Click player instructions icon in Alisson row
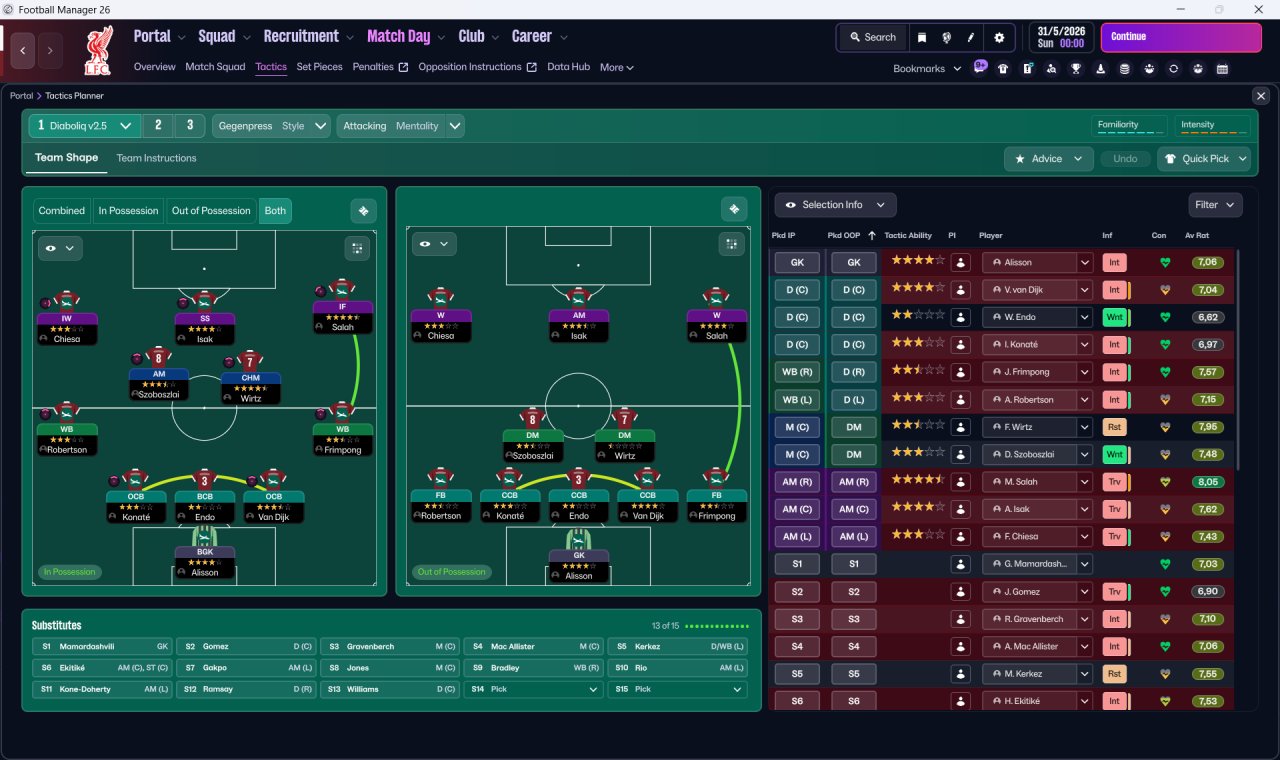1280x760 pixels. tap(961, 263)
